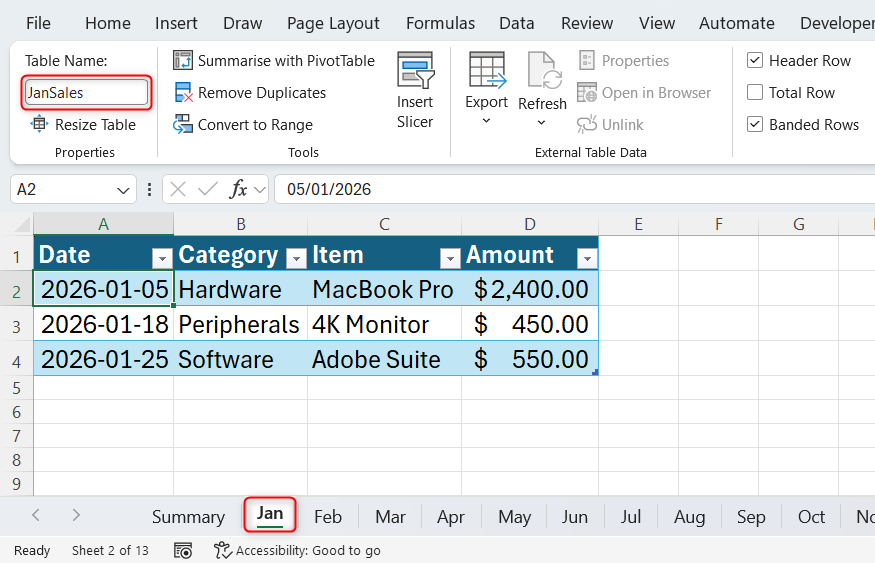Click the Refresh icon
This screenshot has width=875, height=563.
543,70
